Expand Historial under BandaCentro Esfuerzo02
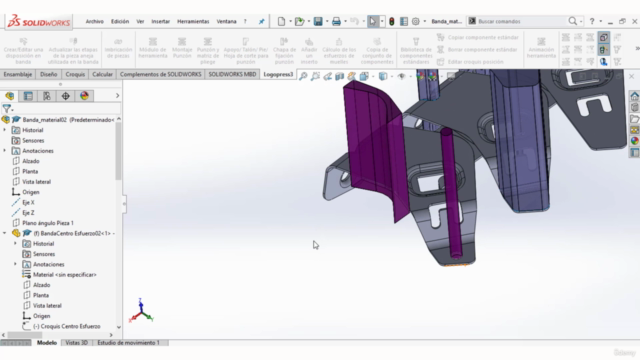Viewport: 640px width, 360px height. coord(16,244)
